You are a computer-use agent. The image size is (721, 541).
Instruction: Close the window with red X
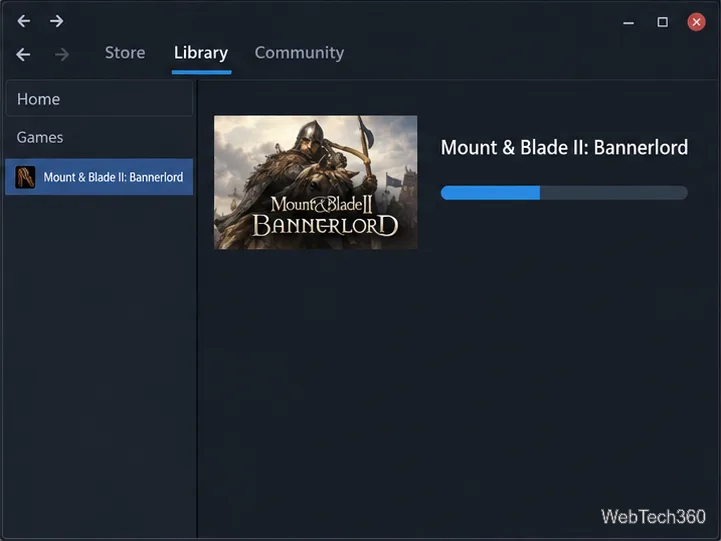[696, 22]
